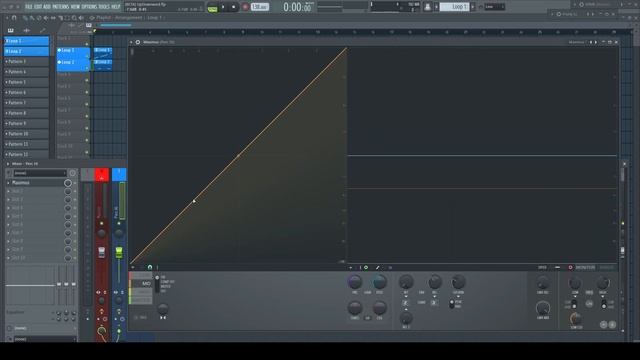This screenshot has height=360, width=640.
Task: Click the tempo display showing 130
Action: tap(260, 7)
